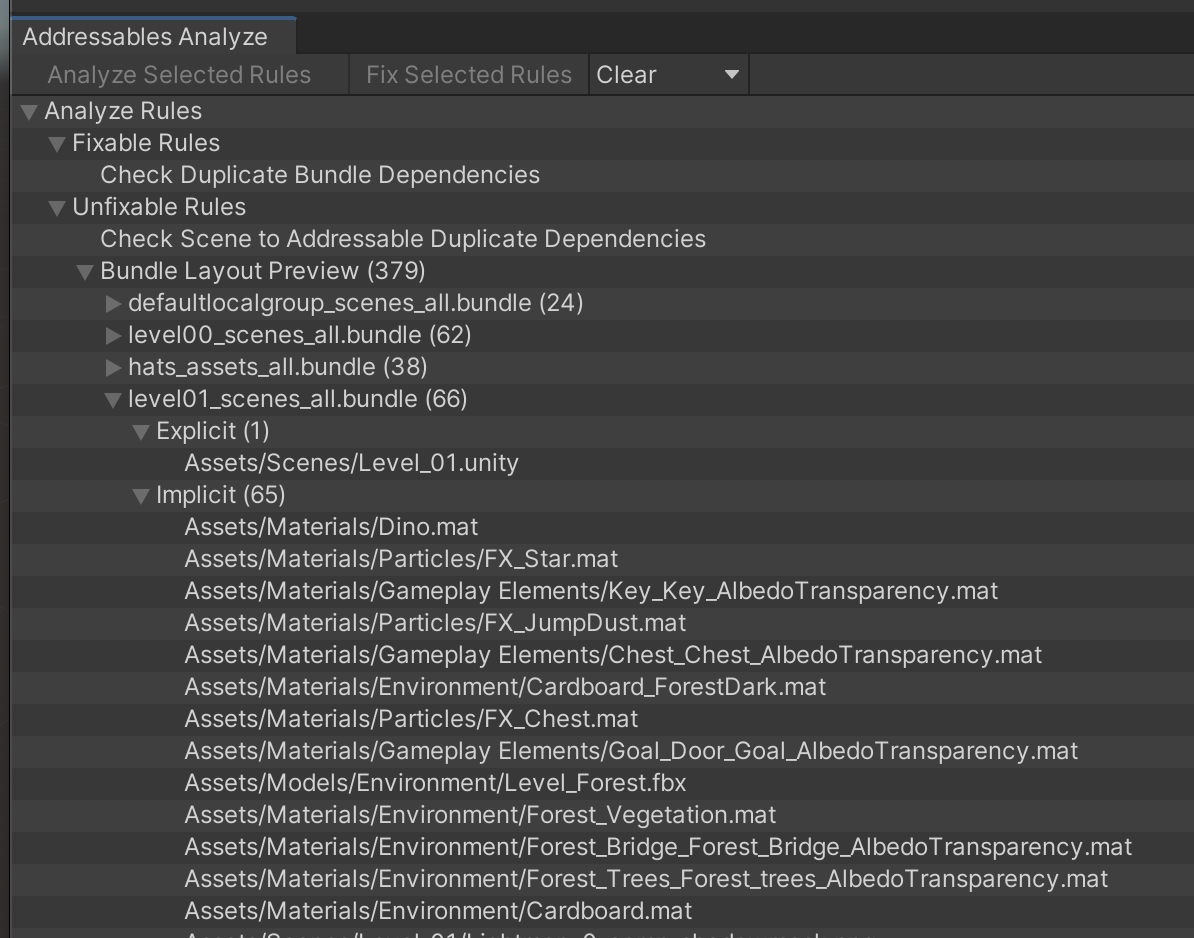The image size is (1194, 938).
Task: Click the Fix Selected Rules button
Action: click(468, 74)
